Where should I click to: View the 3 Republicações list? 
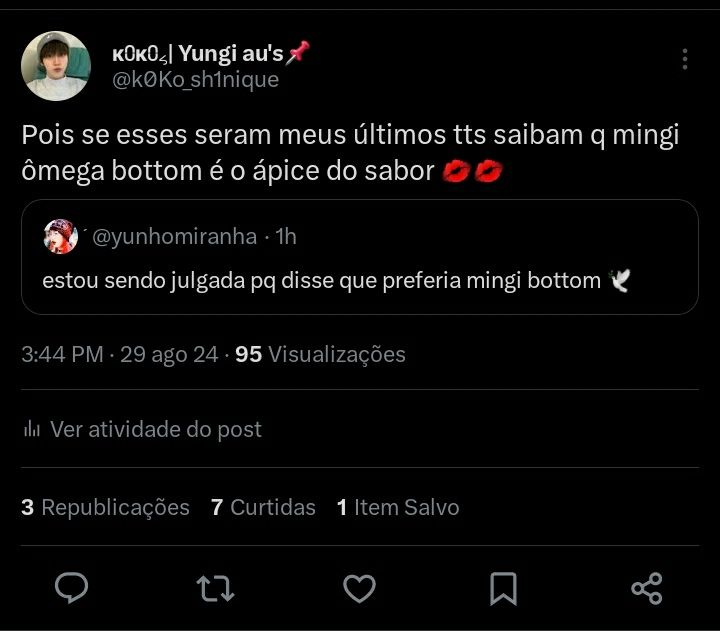[x=105, y=508]
